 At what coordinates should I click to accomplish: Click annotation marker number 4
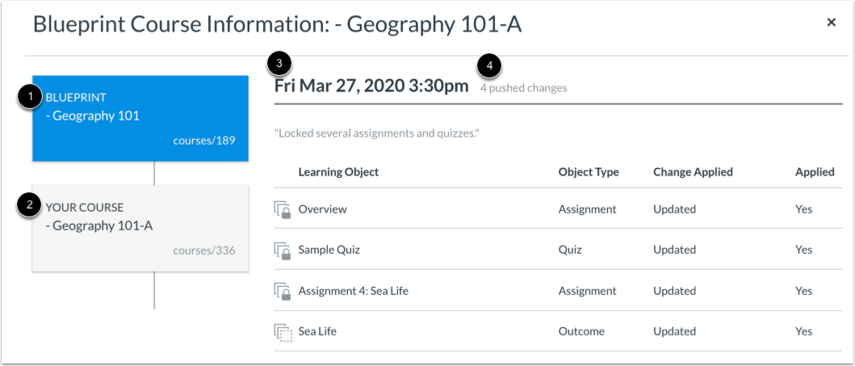[489, 68]
